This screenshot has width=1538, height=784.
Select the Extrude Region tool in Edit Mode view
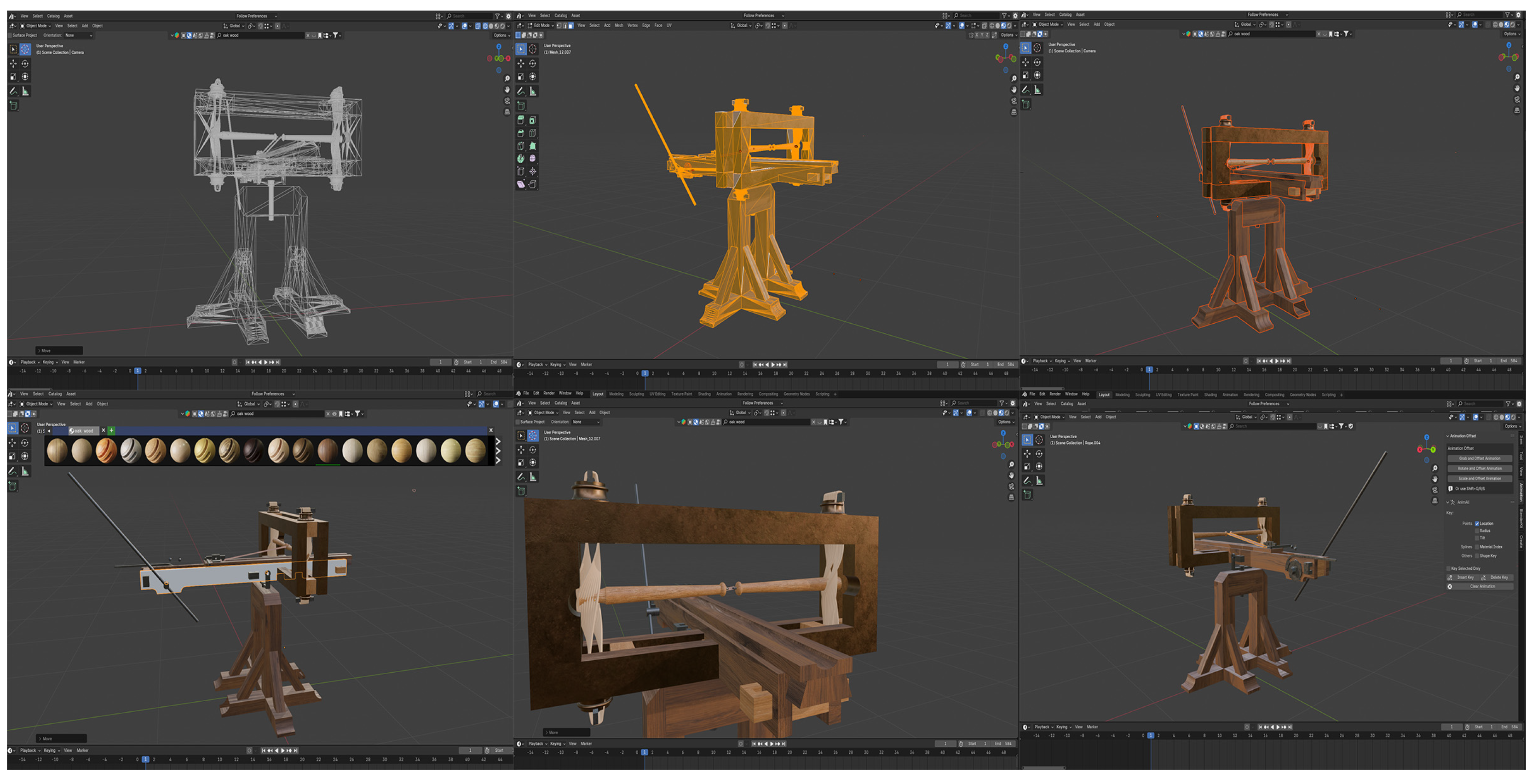pos(521,120)
